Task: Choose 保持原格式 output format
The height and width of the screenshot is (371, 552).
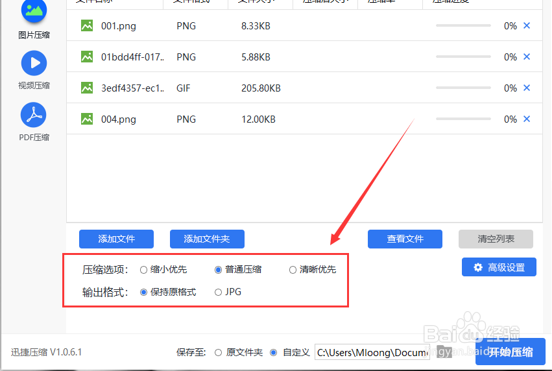Action: [x=143, y=292]
